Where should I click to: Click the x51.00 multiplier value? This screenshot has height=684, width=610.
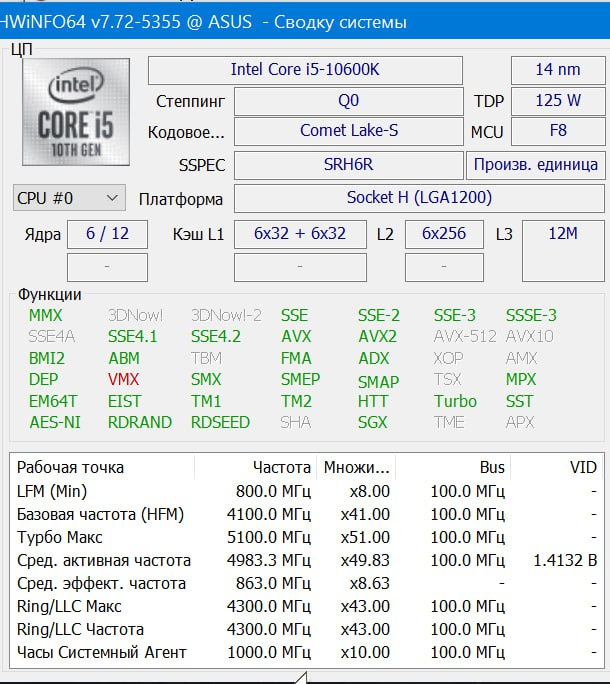pyautogui.click(x=365, y=537)
